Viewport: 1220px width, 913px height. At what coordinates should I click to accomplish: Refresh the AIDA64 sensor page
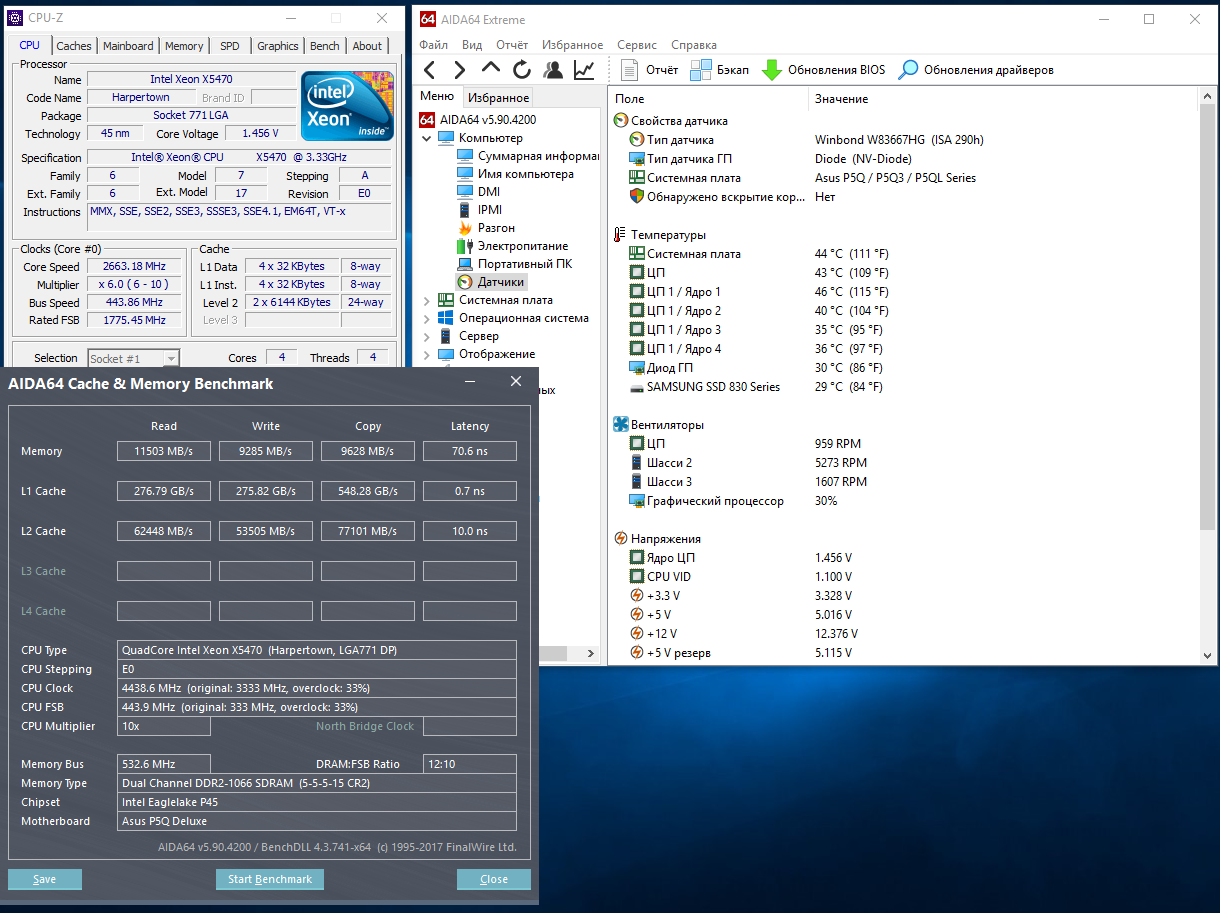[x=522, y=70]
